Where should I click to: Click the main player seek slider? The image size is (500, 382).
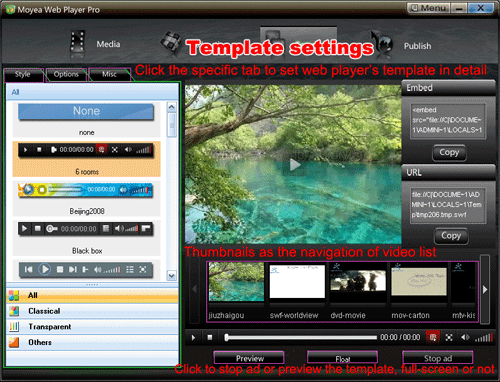pyautogui.click(x=301, y=338)
